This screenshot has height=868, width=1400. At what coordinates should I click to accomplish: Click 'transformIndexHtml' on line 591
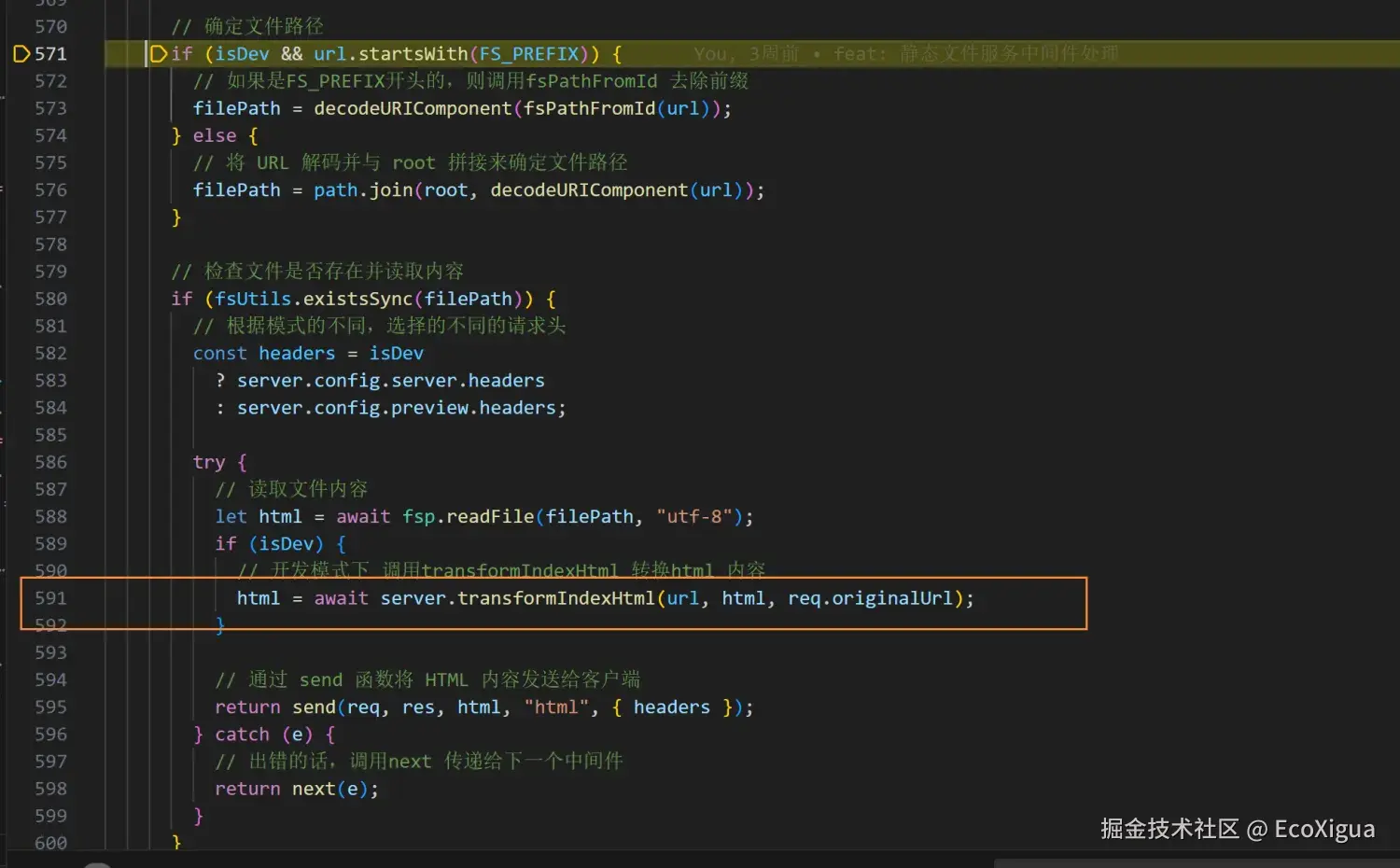pyautogui.click(x=556, y=598)
